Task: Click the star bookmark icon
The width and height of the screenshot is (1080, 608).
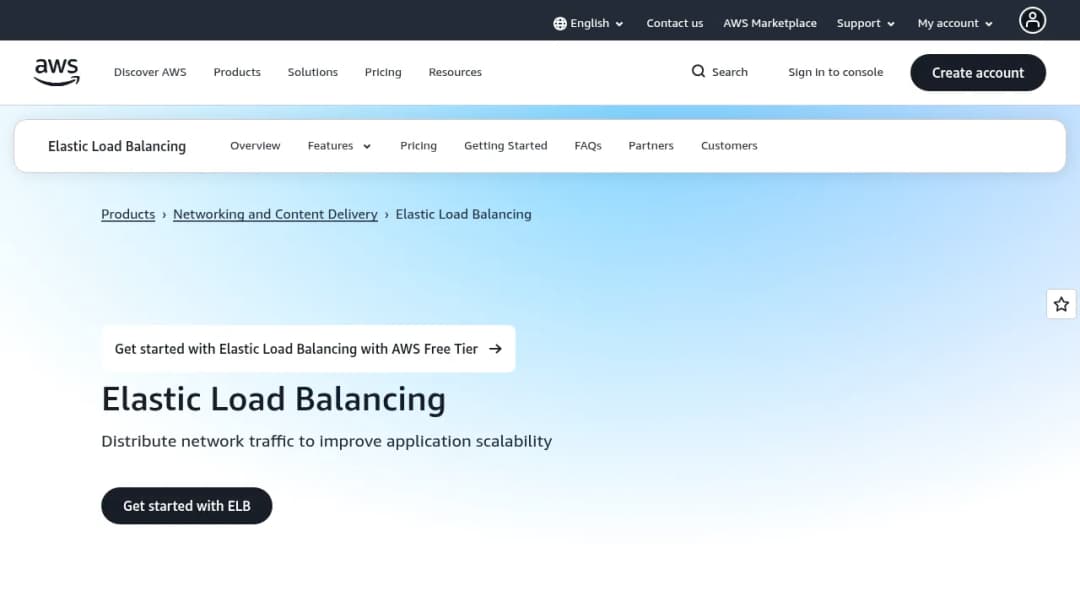Action: 1061,304
